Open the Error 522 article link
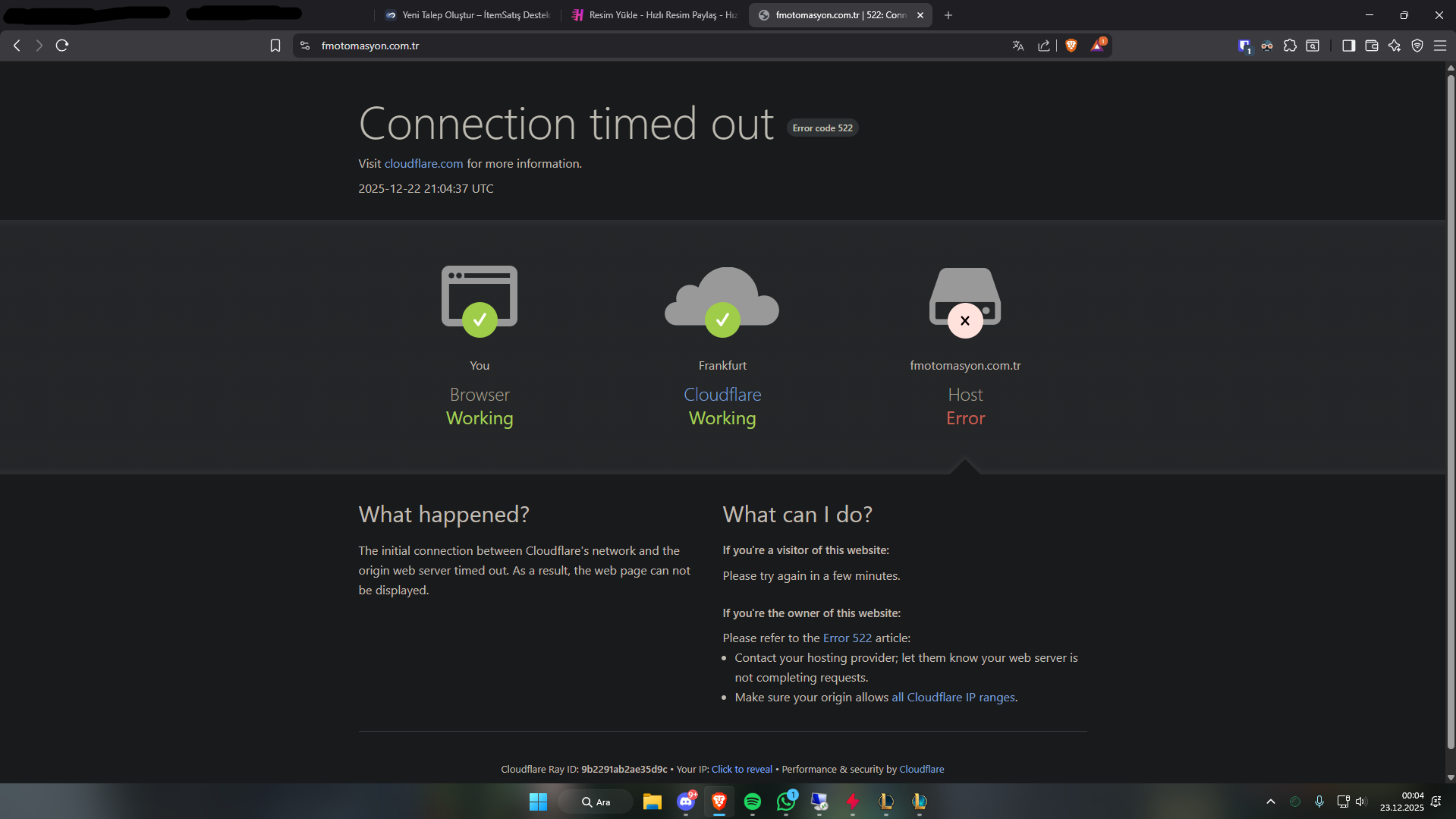Screen dimensions: 1456x819 847,638
